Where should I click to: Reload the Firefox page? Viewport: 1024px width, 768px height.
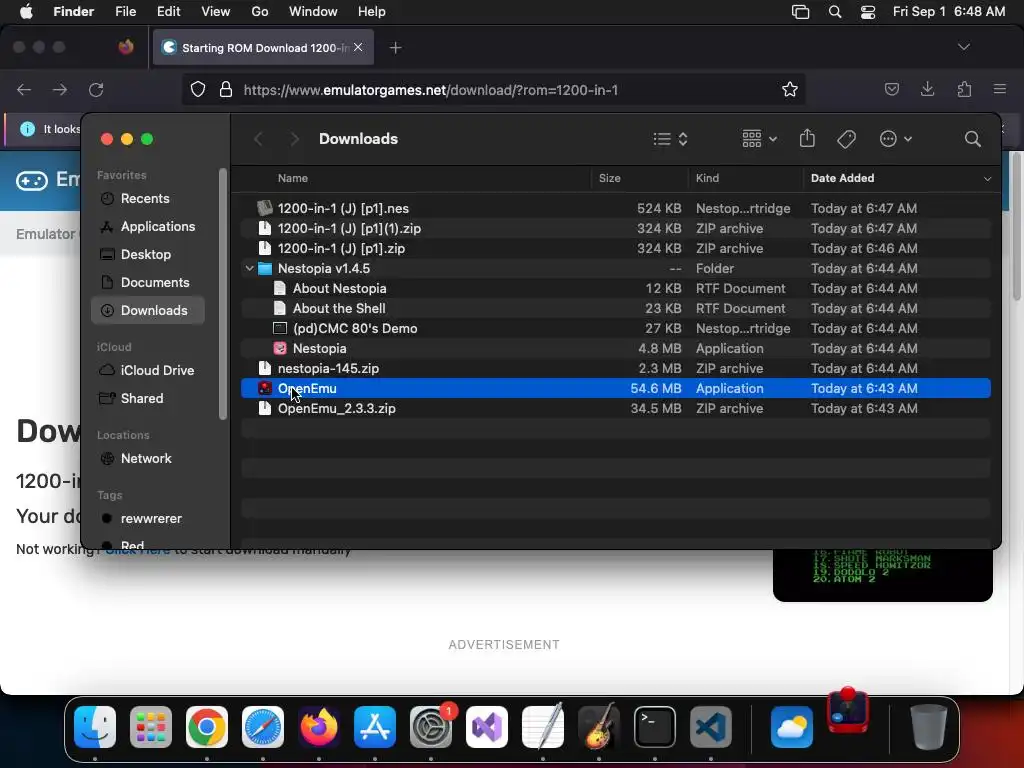96,89
